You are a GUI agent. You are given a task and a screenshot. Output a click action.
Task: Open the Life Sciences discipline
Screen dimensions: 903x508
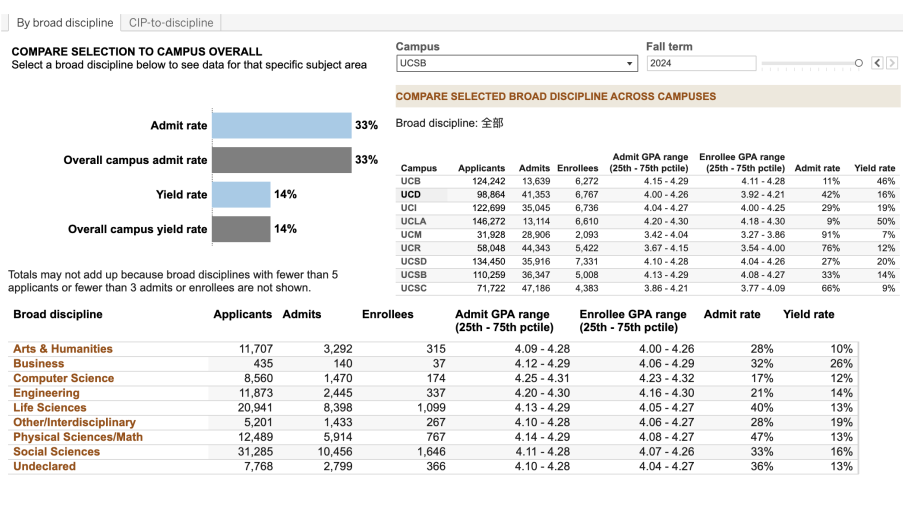click(51, 408)
